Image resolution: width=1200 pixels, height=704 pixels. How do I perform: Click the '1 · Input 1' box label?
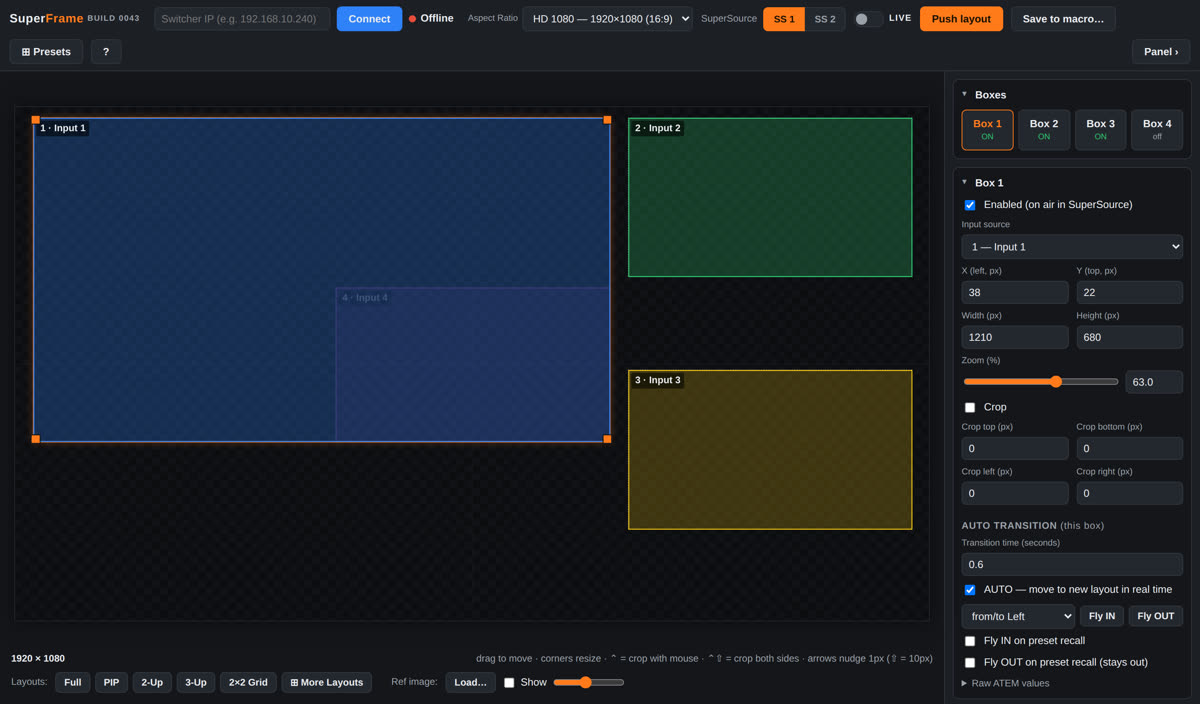click(62, 128)
